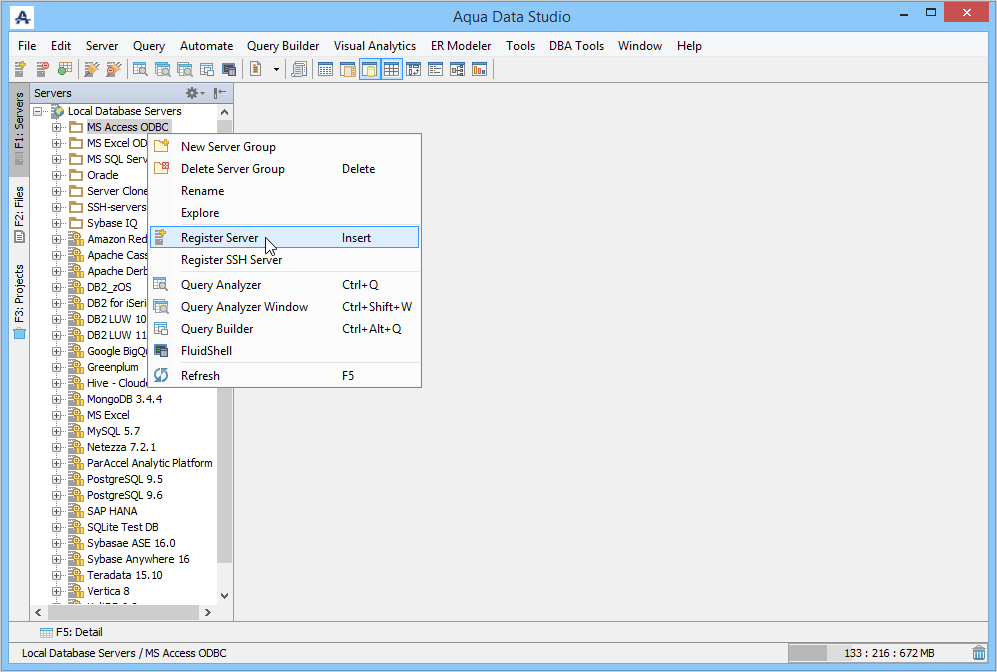
Task: Open Query Analyzer from the toolbar
Action: click(x=140, y=69)
